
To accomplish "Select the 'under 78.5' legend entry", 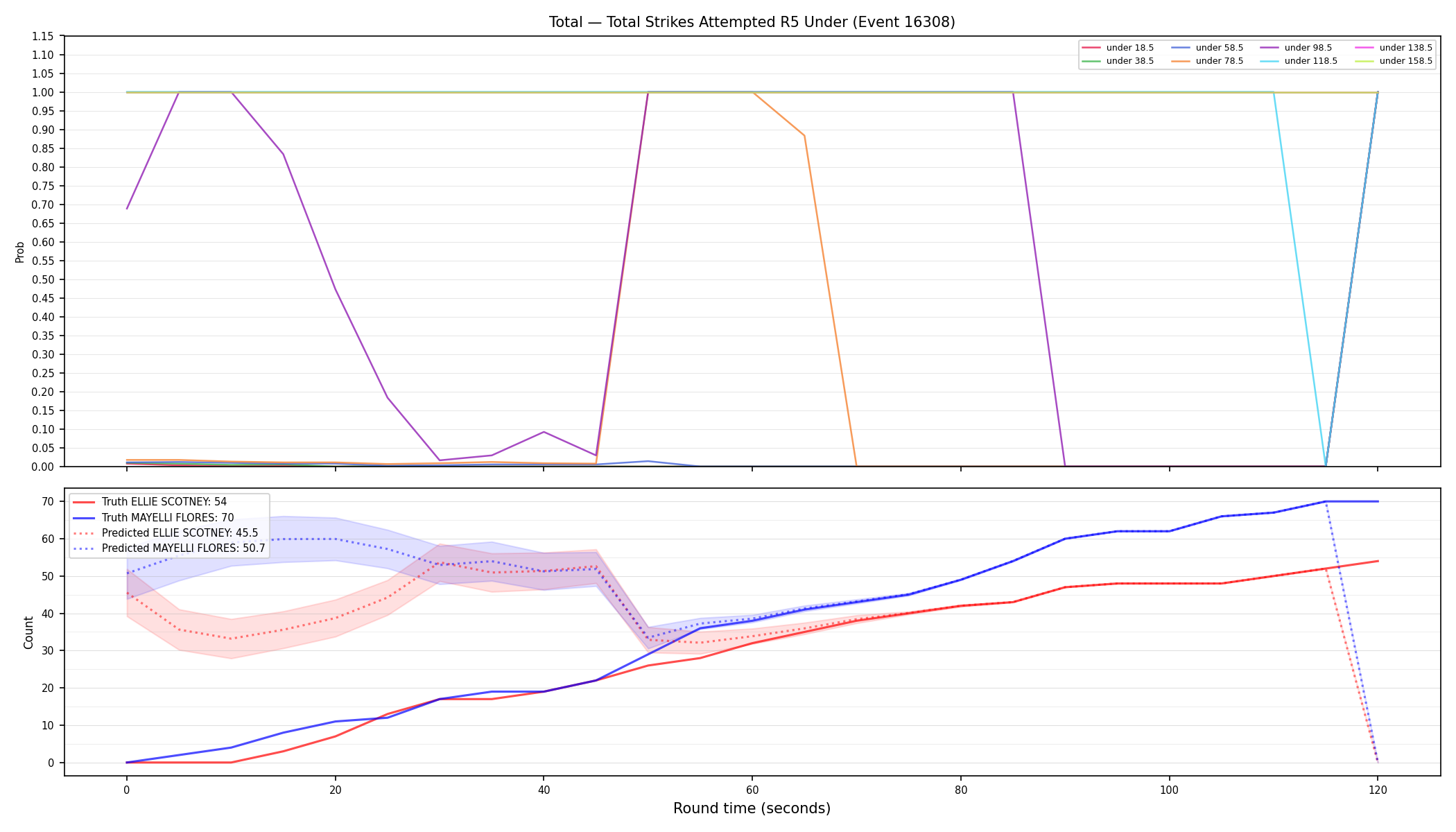I will [x=1207, y=61].
